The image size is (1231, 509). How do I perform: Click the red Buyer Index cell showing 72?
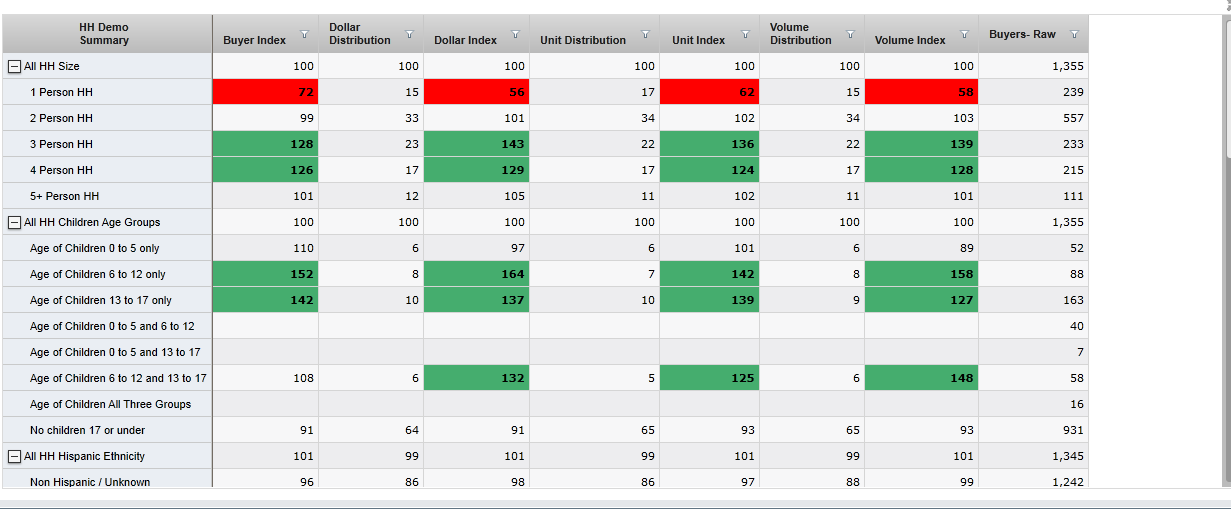pyautogui.click(x=265, y=92)
